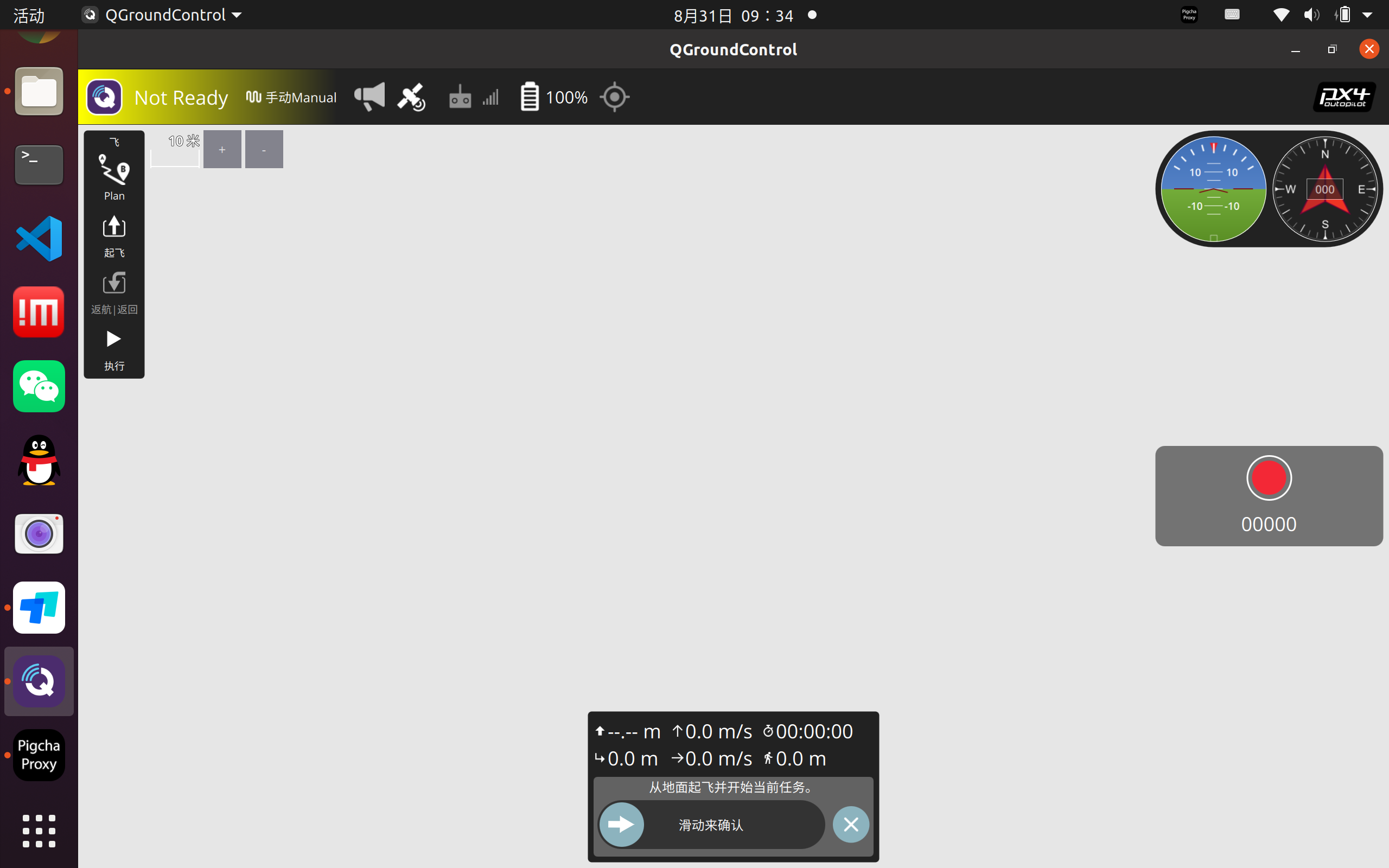Click the 滑动来确认 slide-to-confirm arrow handle

pos(622,825)
